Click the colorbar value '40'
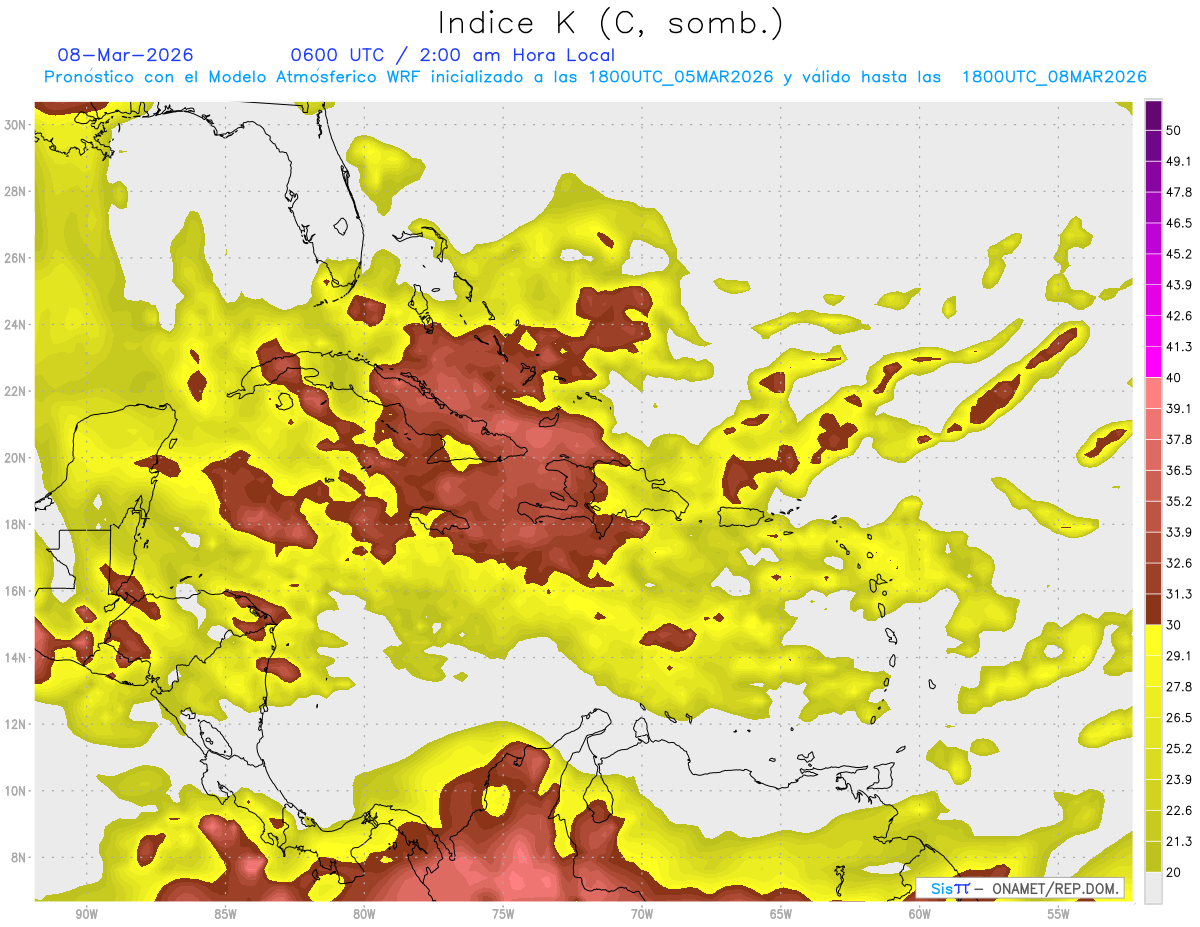 [1173, 377]
